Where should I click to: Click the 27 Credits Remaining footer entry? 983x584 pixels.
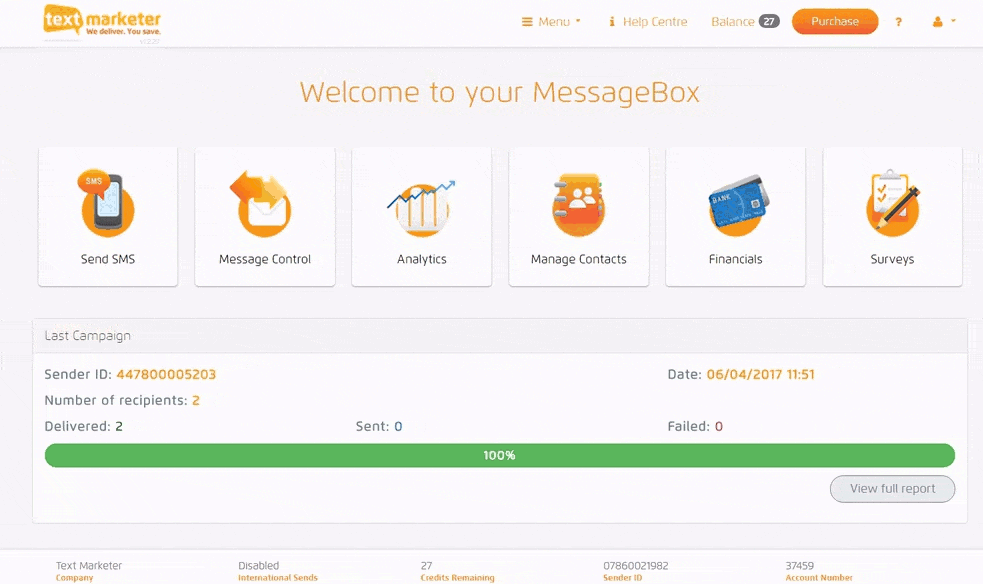point(457,571)
